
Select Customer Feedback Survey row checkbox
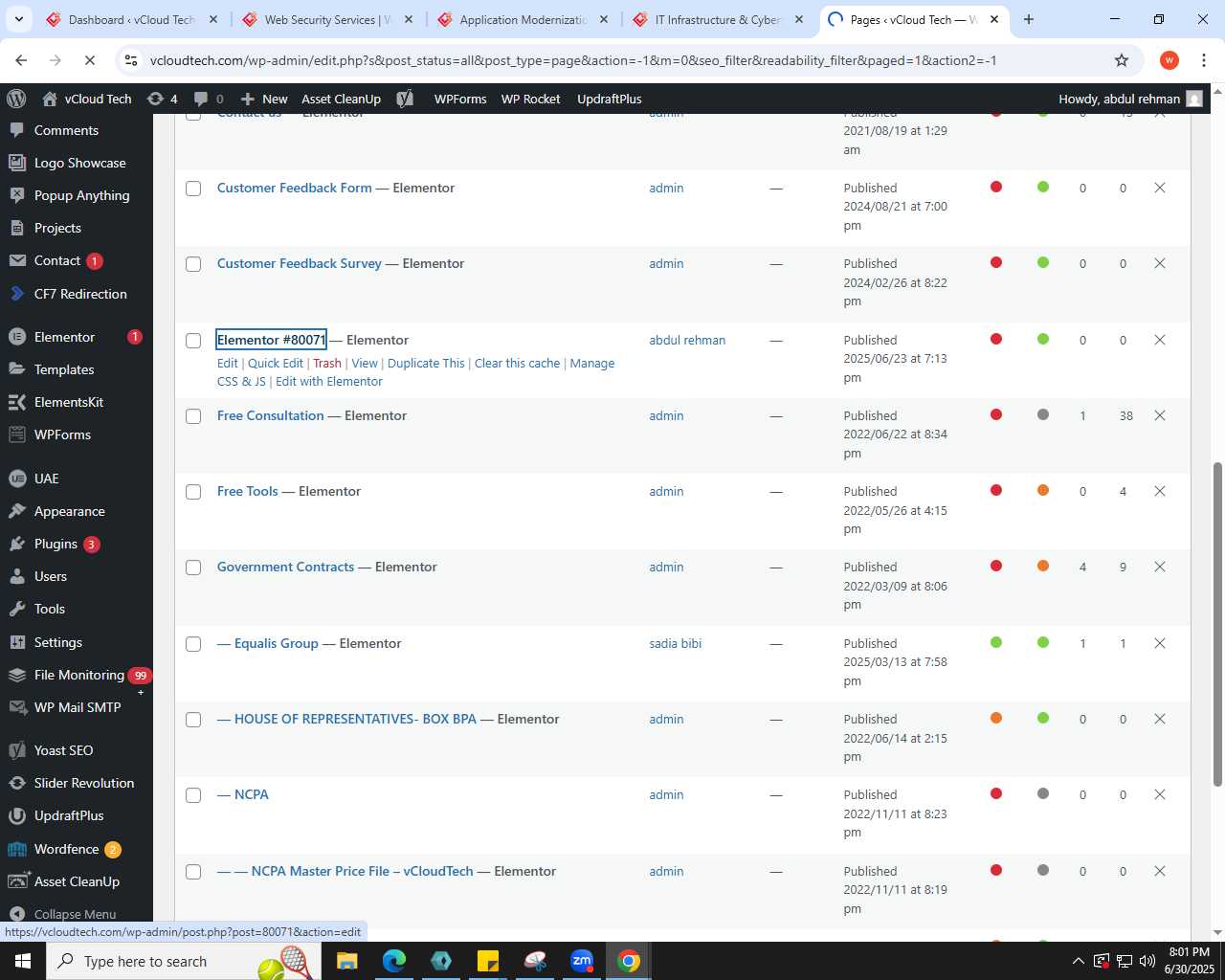pyautogui.click(x=193, y=264)
